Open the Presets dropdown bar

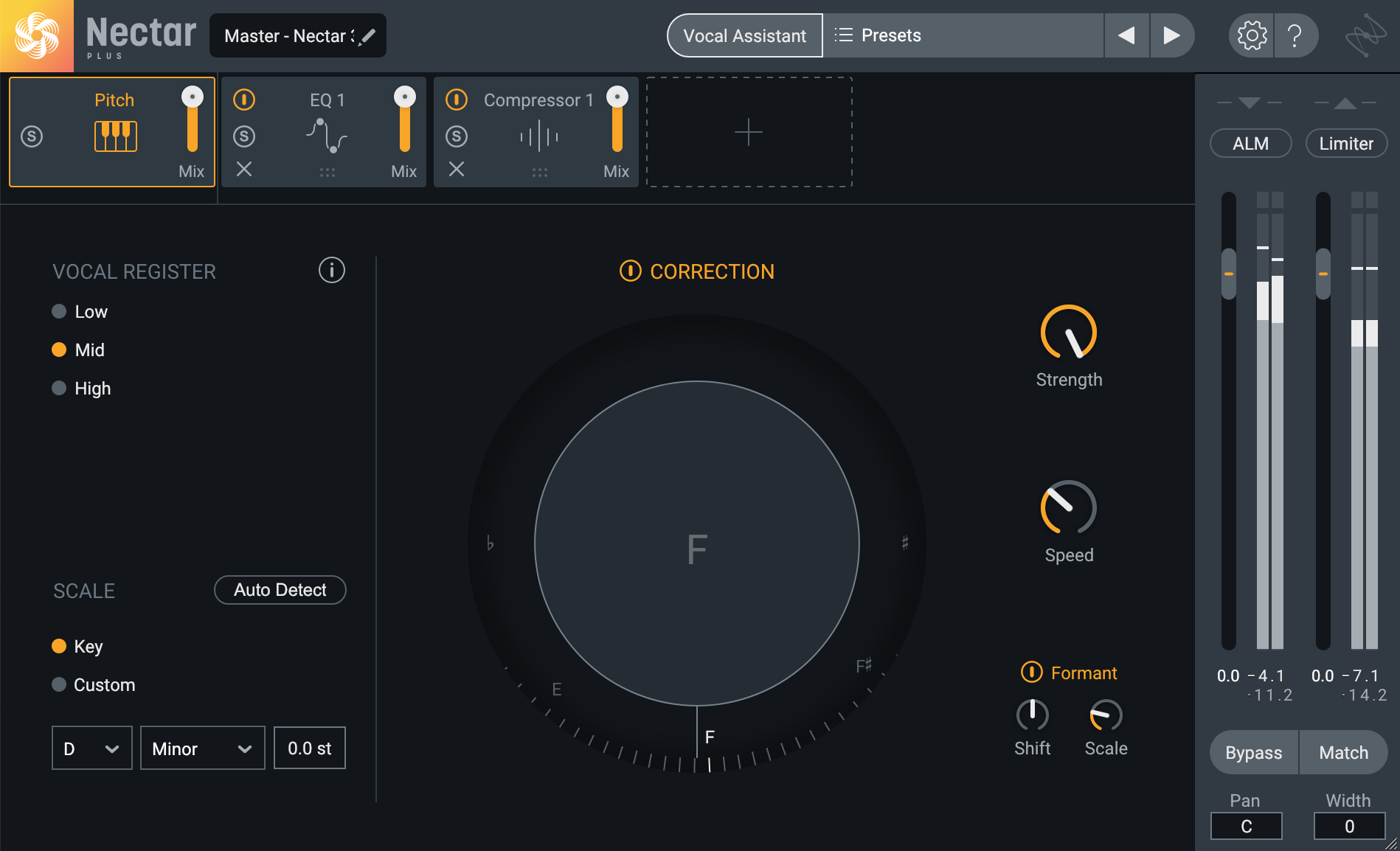pos(963,35)
